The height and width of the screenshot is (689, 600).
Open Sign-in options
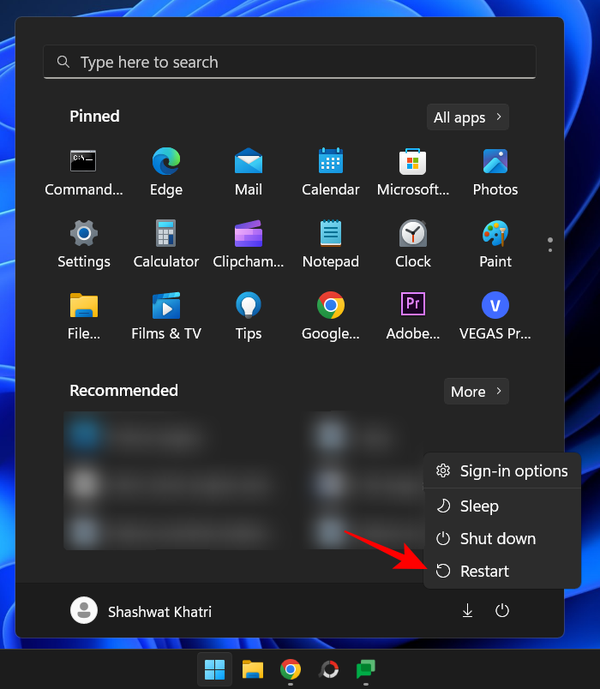513,471
